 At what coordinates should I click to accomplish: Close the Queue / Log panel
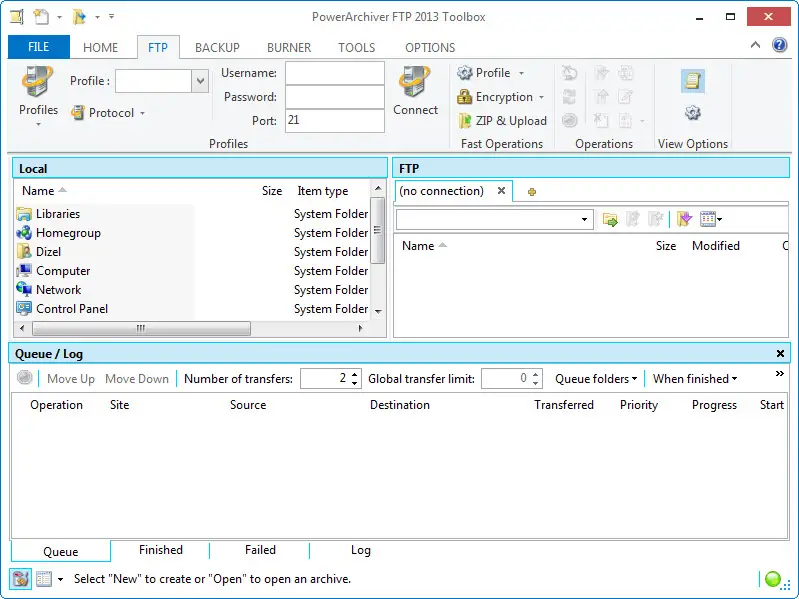tap(780, 353)
